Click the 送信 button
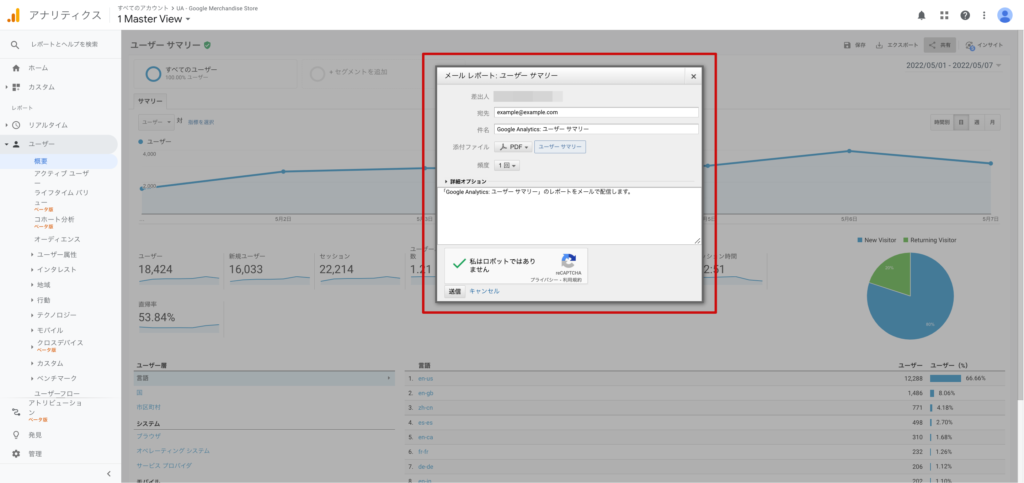 point(454,291)
